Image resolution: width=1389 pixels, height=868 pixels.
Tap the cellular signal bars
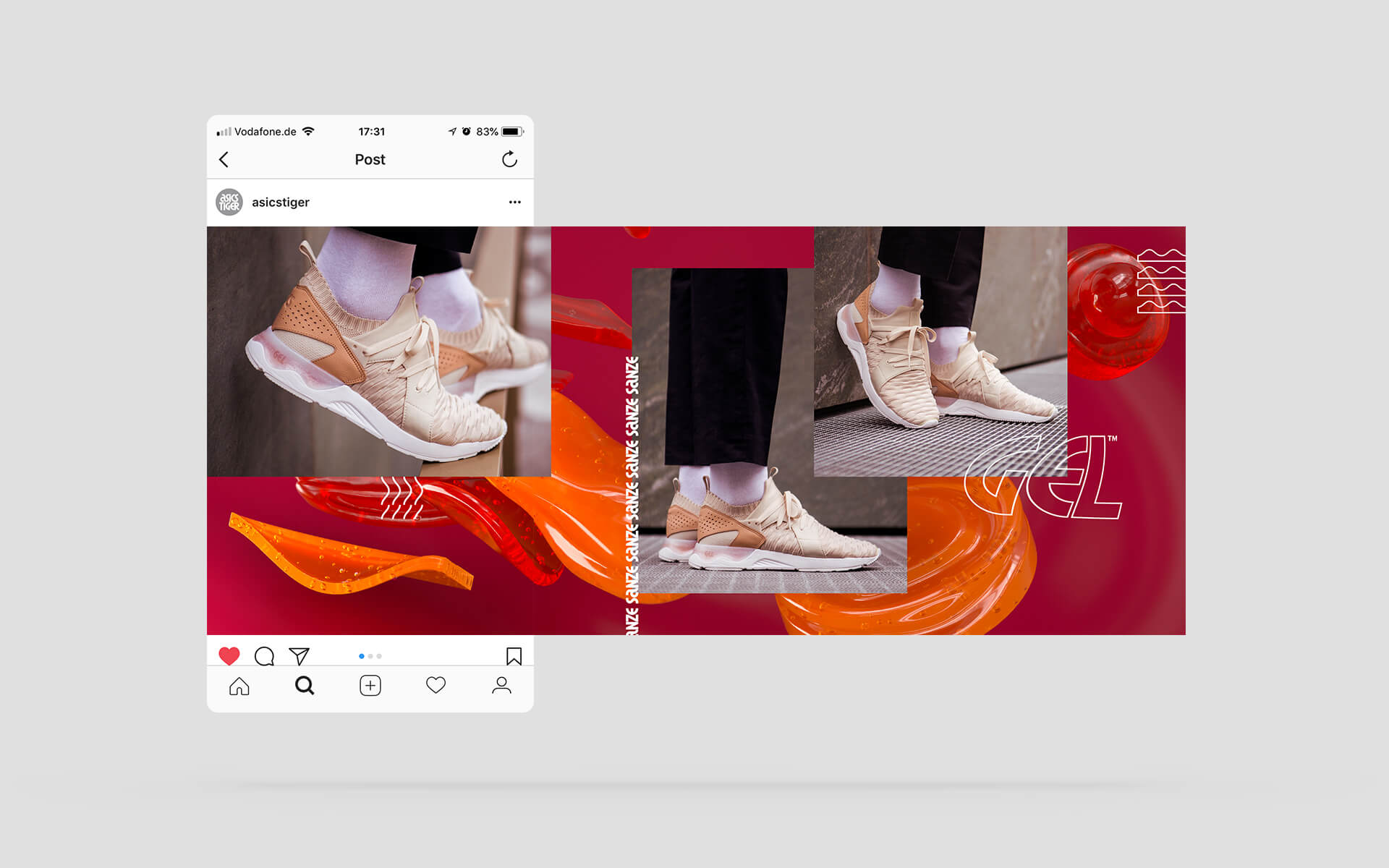(x=224, y=132)
